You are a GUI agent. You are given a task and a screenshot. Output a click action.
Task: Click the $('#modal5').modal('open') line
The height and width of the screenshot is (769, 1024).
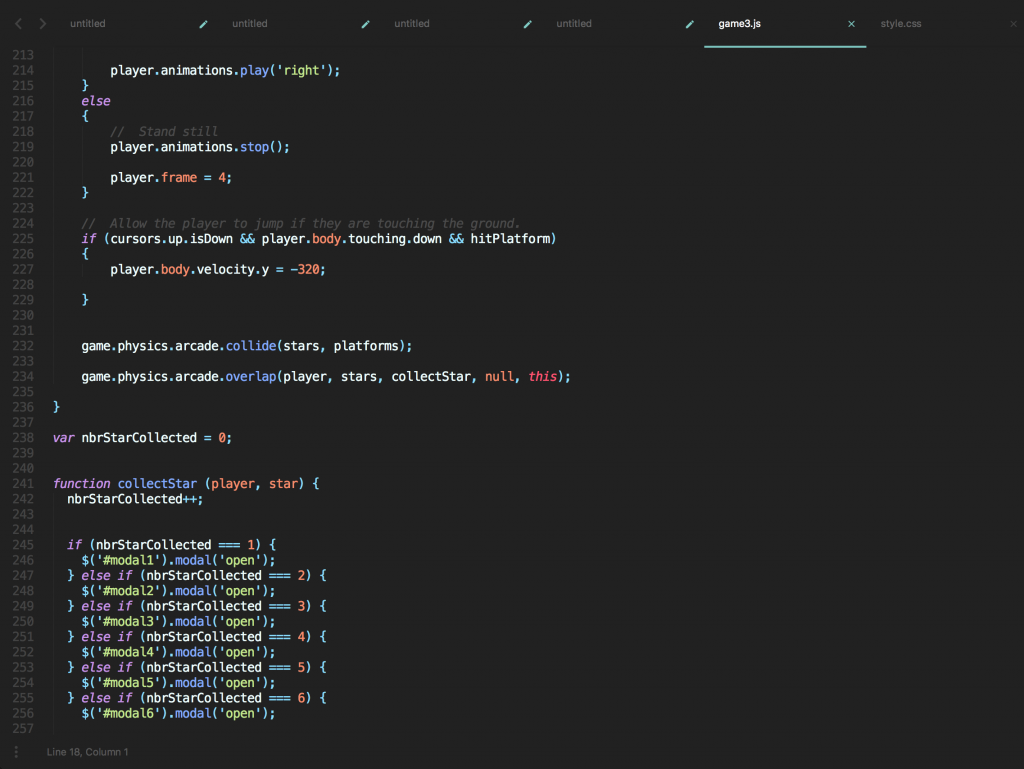pyautogui.click(x=178, y=683)
